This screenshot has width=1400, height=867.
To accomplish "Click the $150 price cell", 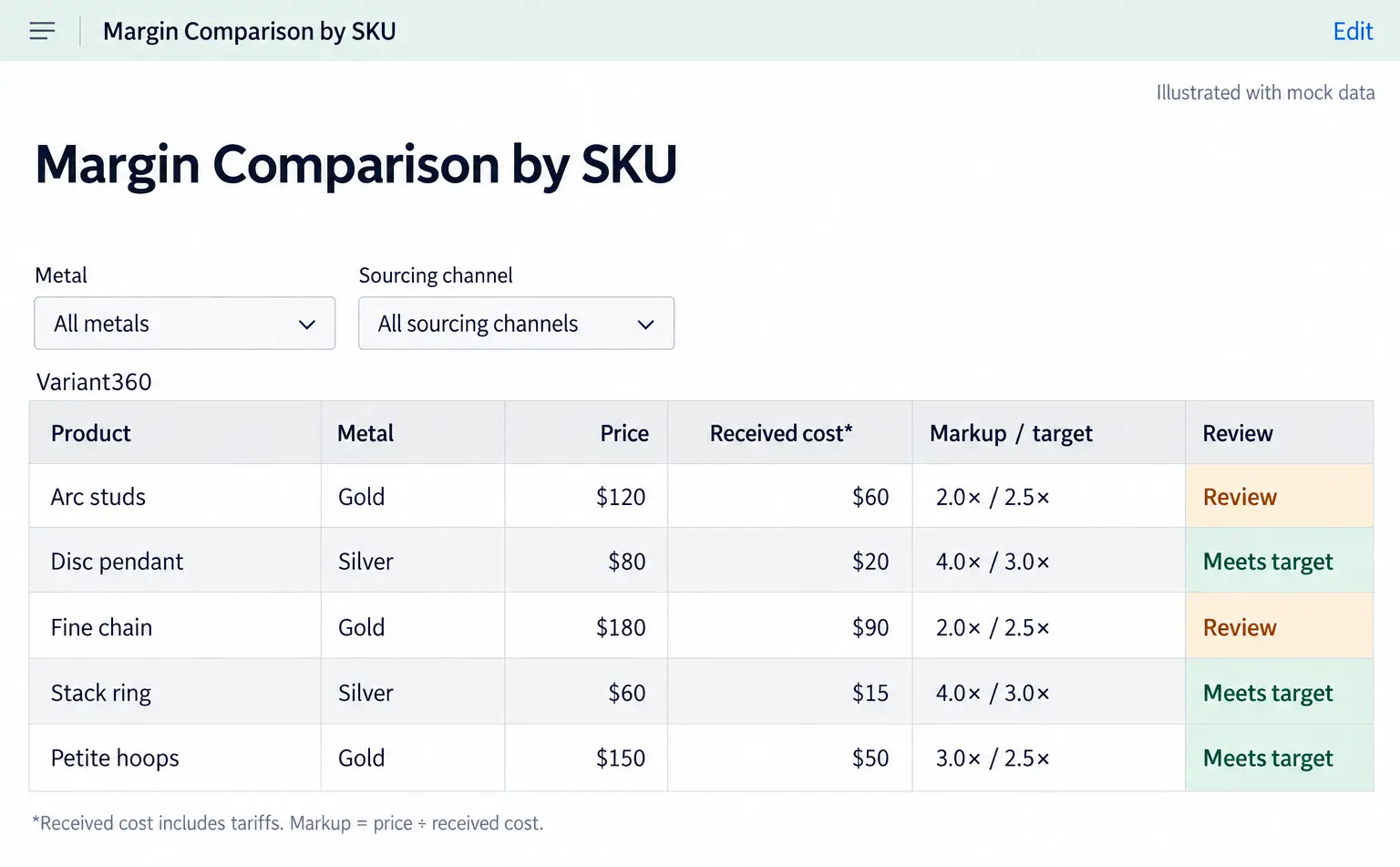I will tap(586, 758).
